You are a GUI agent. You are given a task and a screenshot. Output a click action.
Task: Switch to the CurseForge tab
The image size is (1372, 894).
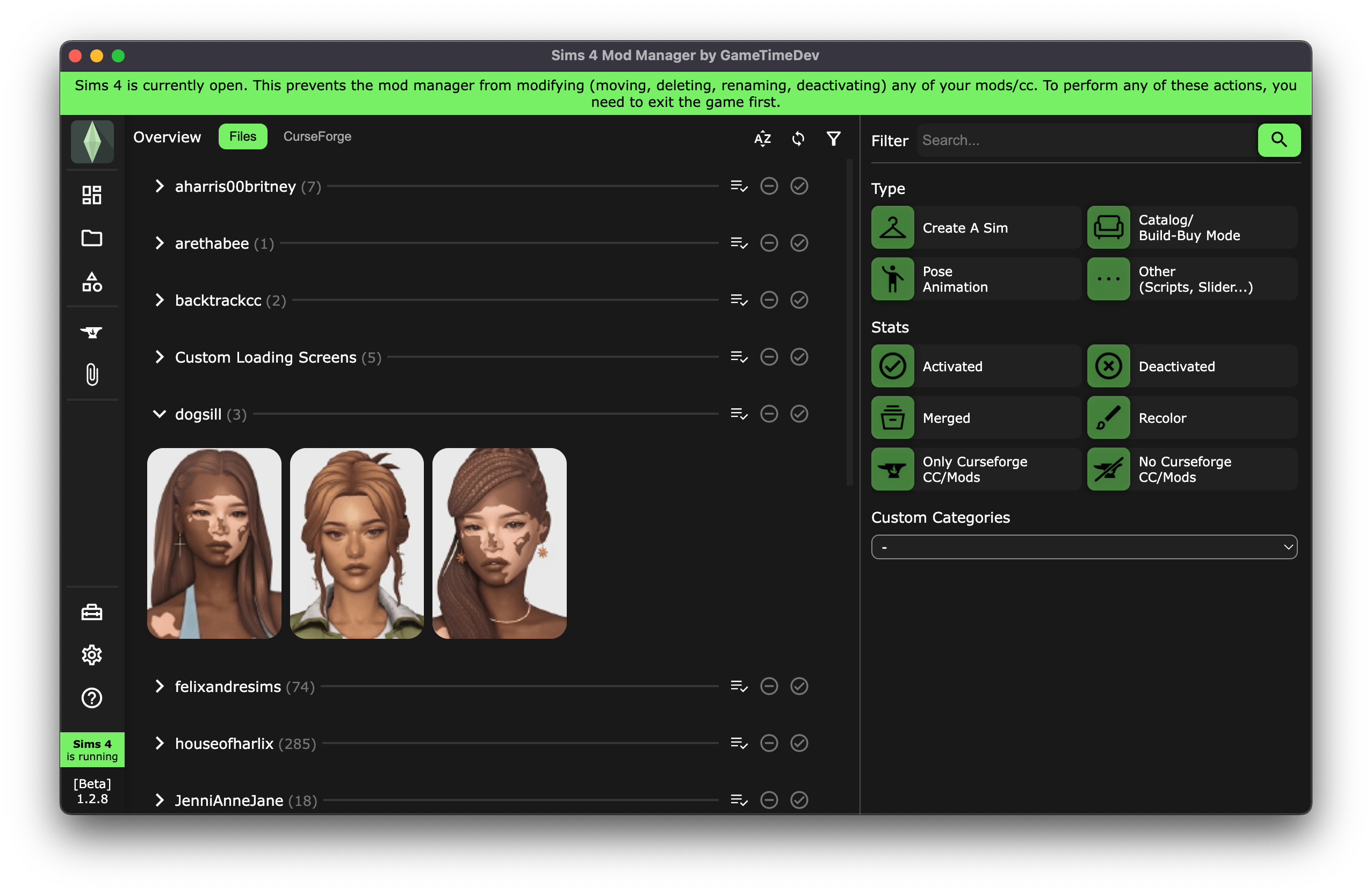click(x=317, y=136)
